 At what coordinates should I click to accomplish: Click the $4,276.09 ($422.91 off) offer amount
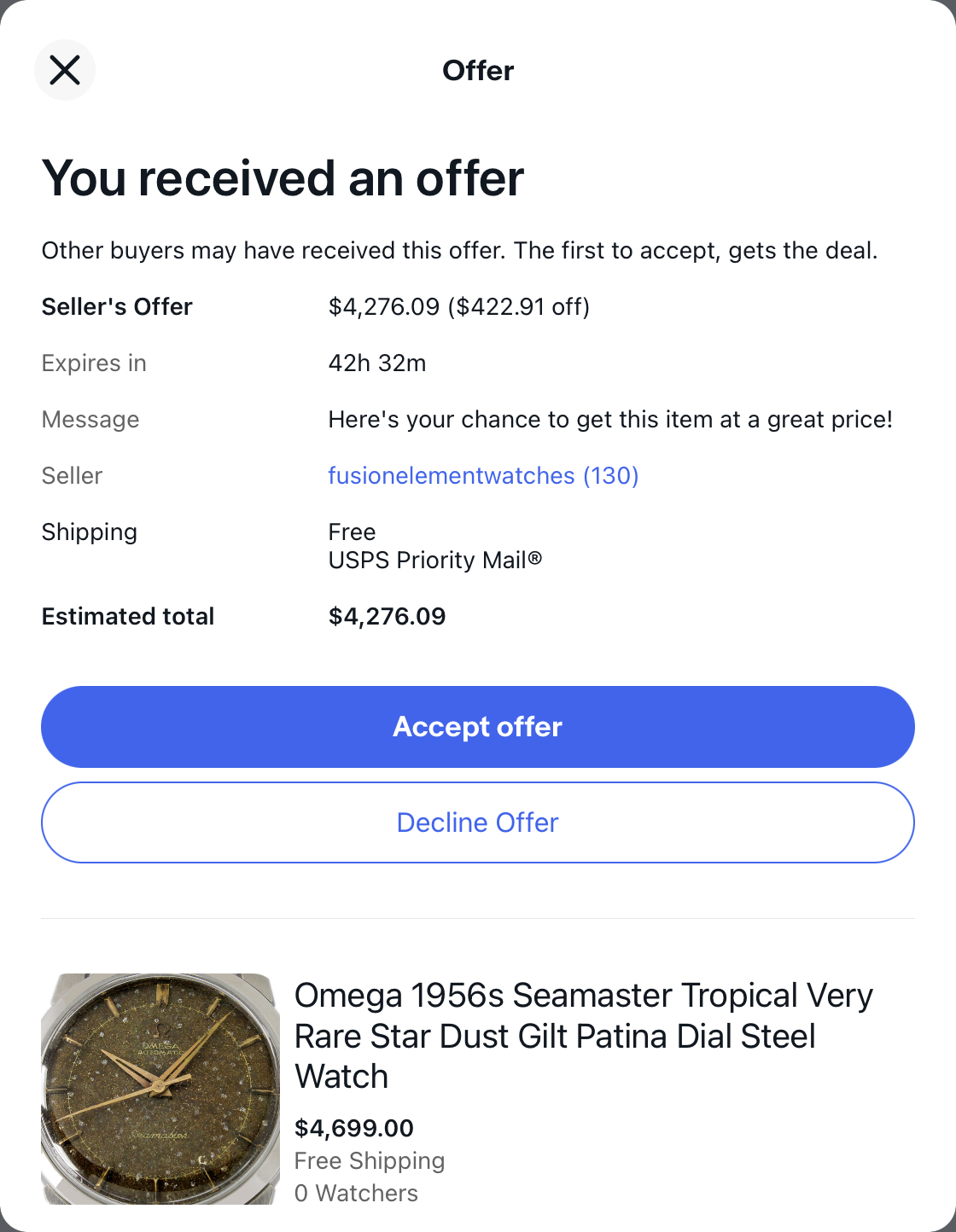point(459,306)
